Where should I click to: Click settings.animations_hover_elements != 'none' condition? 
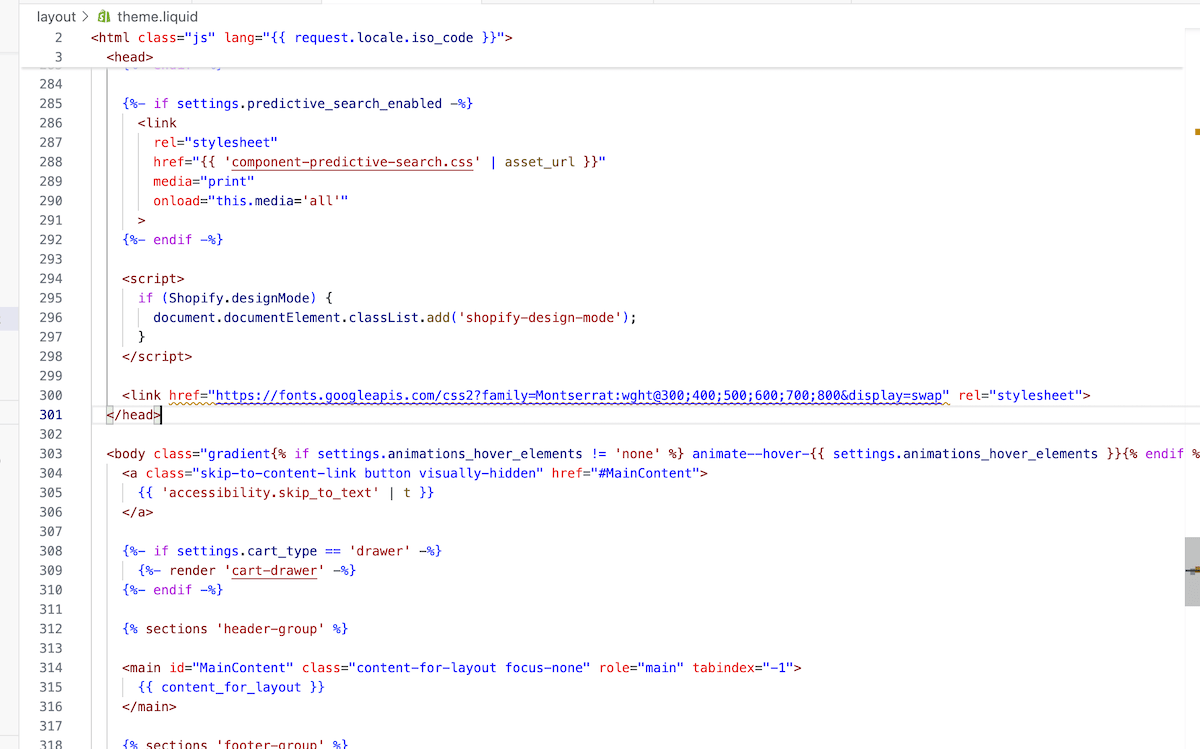(x=489, y=453)
